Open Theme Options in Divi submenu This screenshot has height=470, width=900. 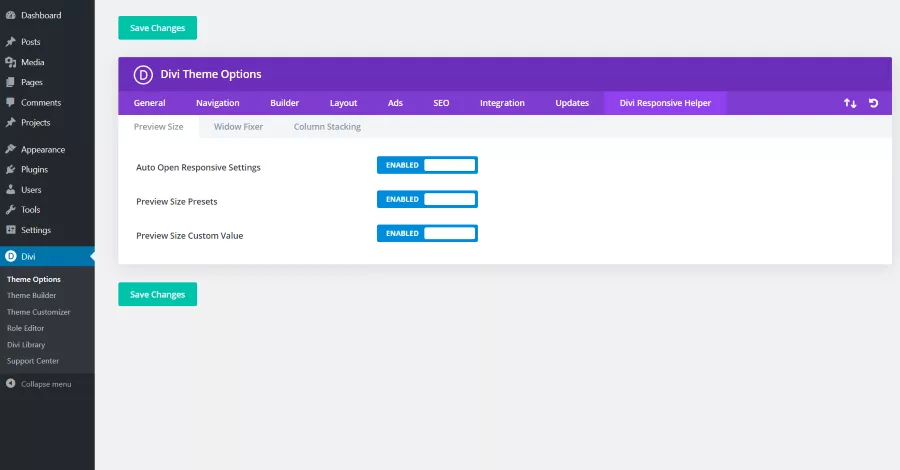(34, 279)
